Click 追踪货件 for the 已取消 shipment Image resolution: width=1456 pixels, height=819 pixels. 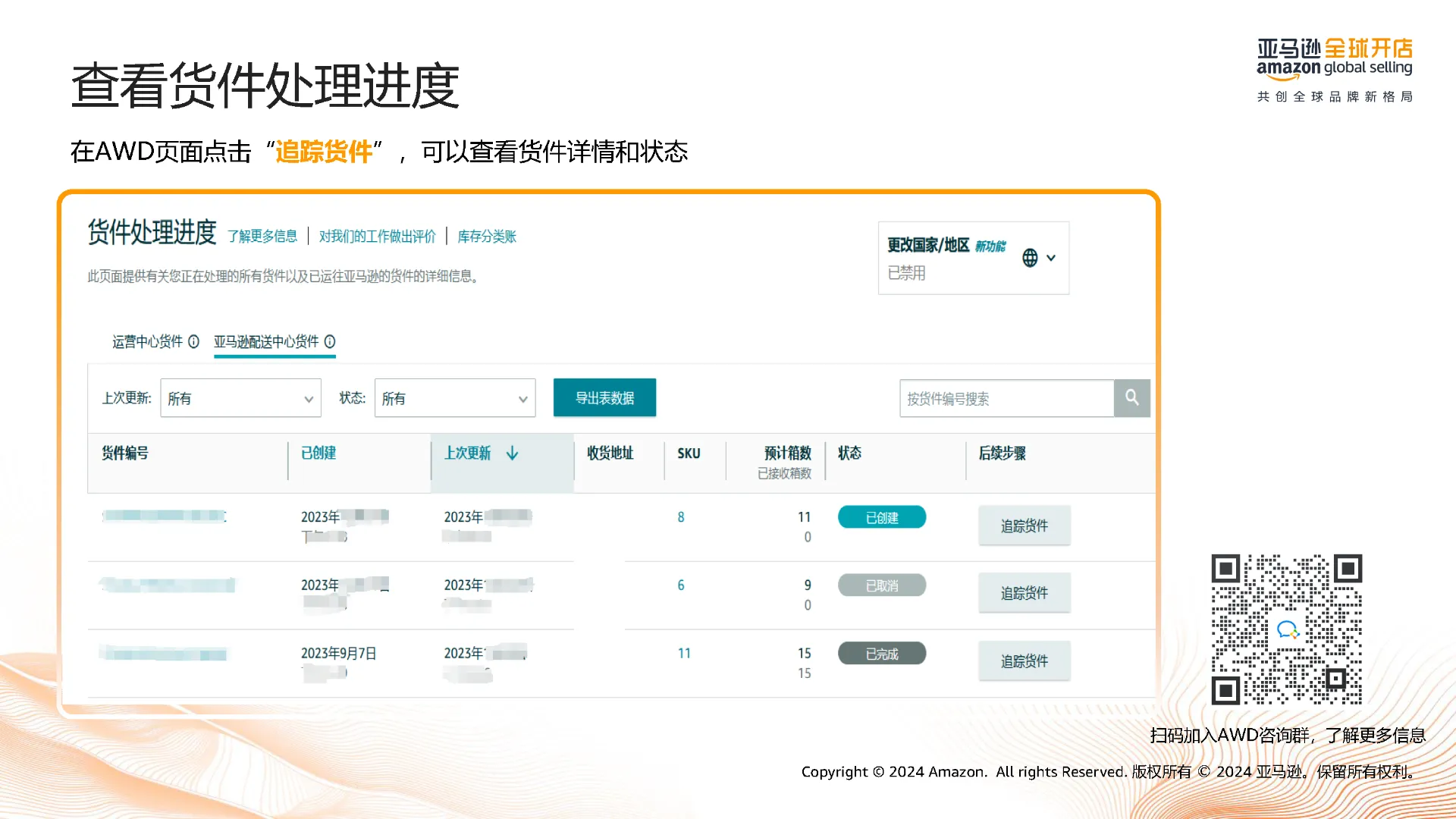point(1024,593)
